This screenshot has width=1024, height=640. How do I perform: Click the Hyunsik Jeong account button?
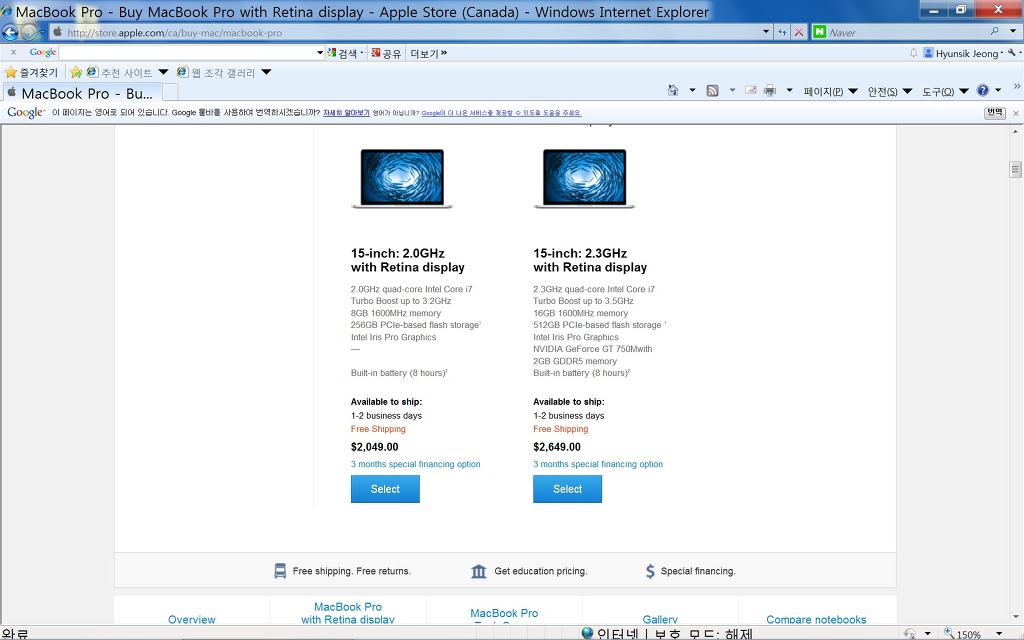click(963, 53)
